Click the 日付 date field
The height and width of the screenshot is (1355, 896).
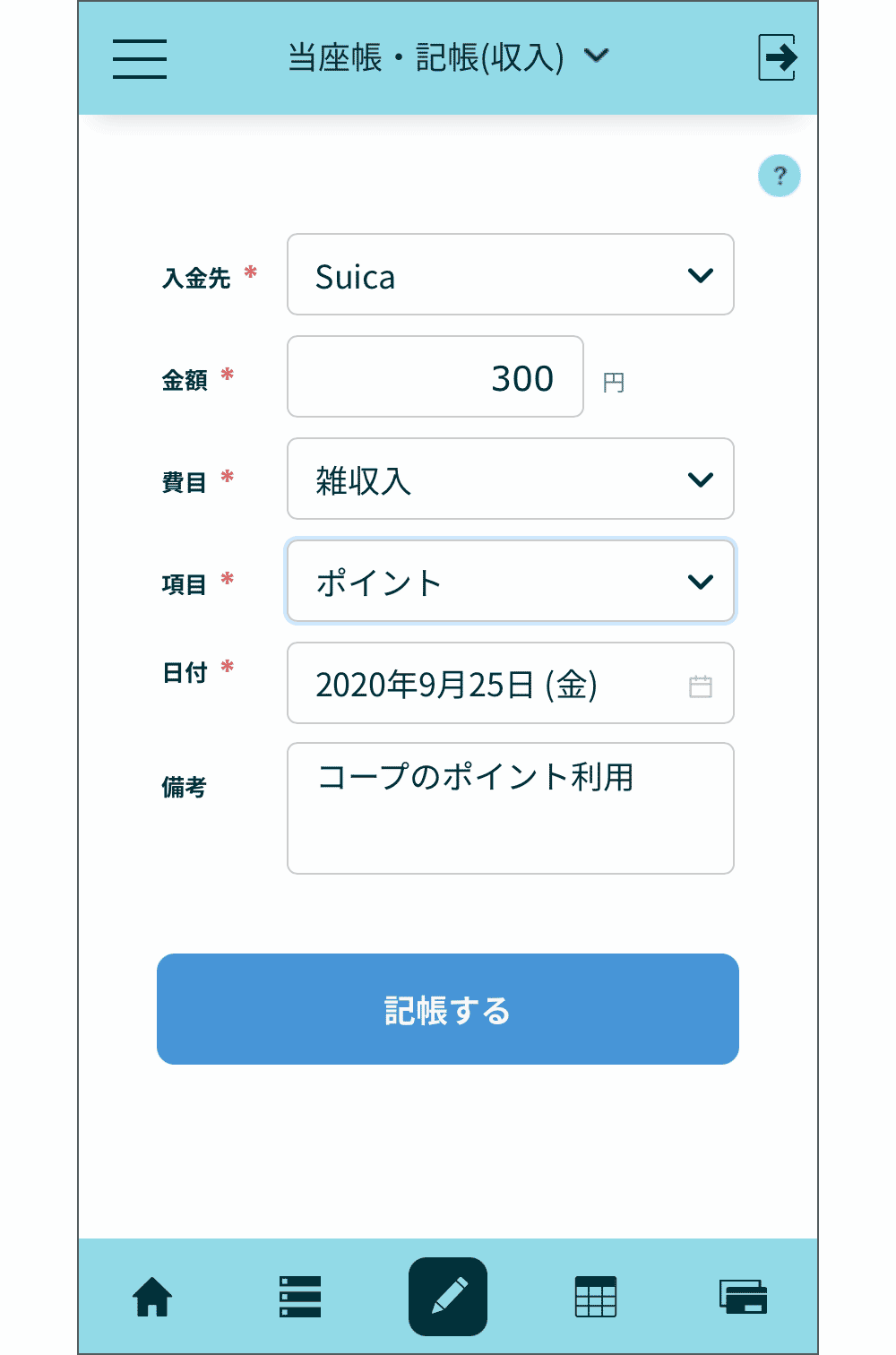click(x=484, y=684)
